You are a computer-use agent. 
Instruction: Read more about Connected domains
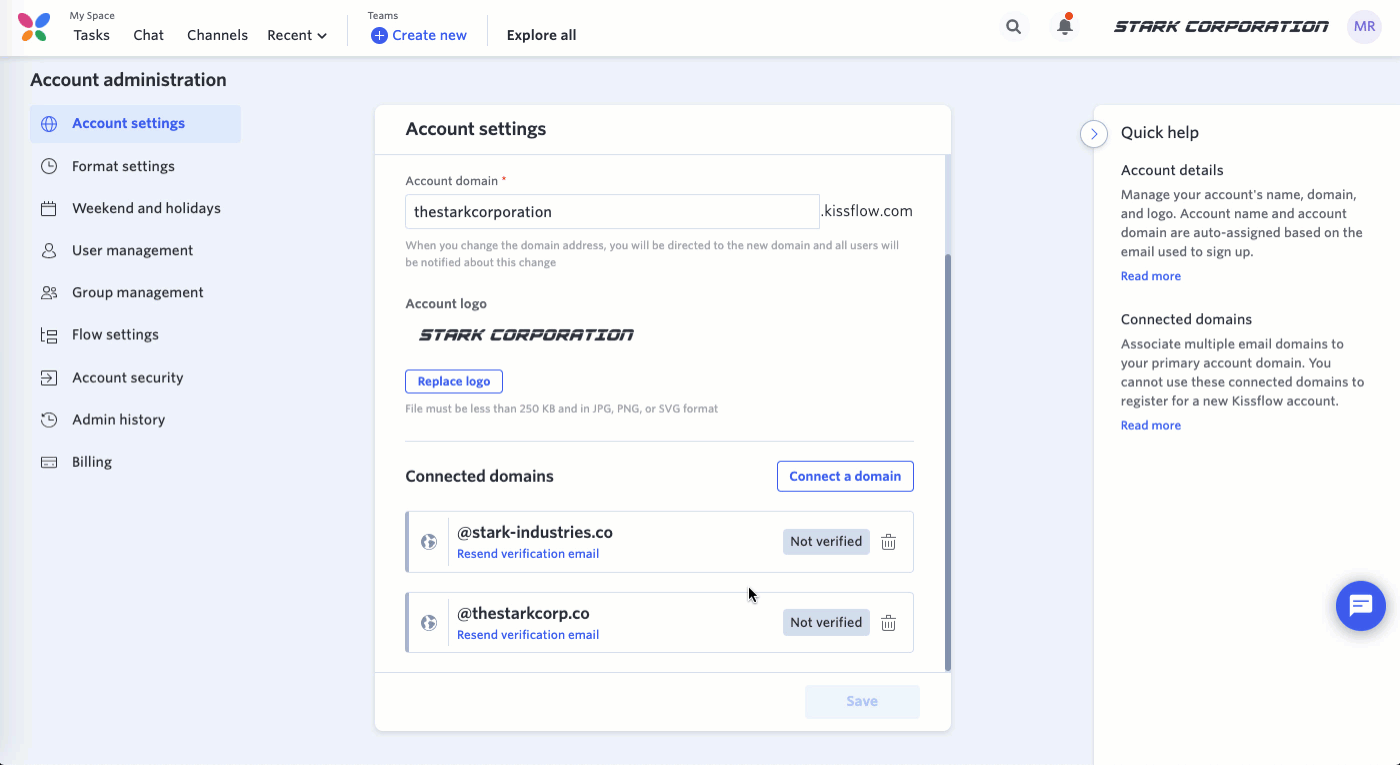pyautogui.click(x=1151, y=425)
